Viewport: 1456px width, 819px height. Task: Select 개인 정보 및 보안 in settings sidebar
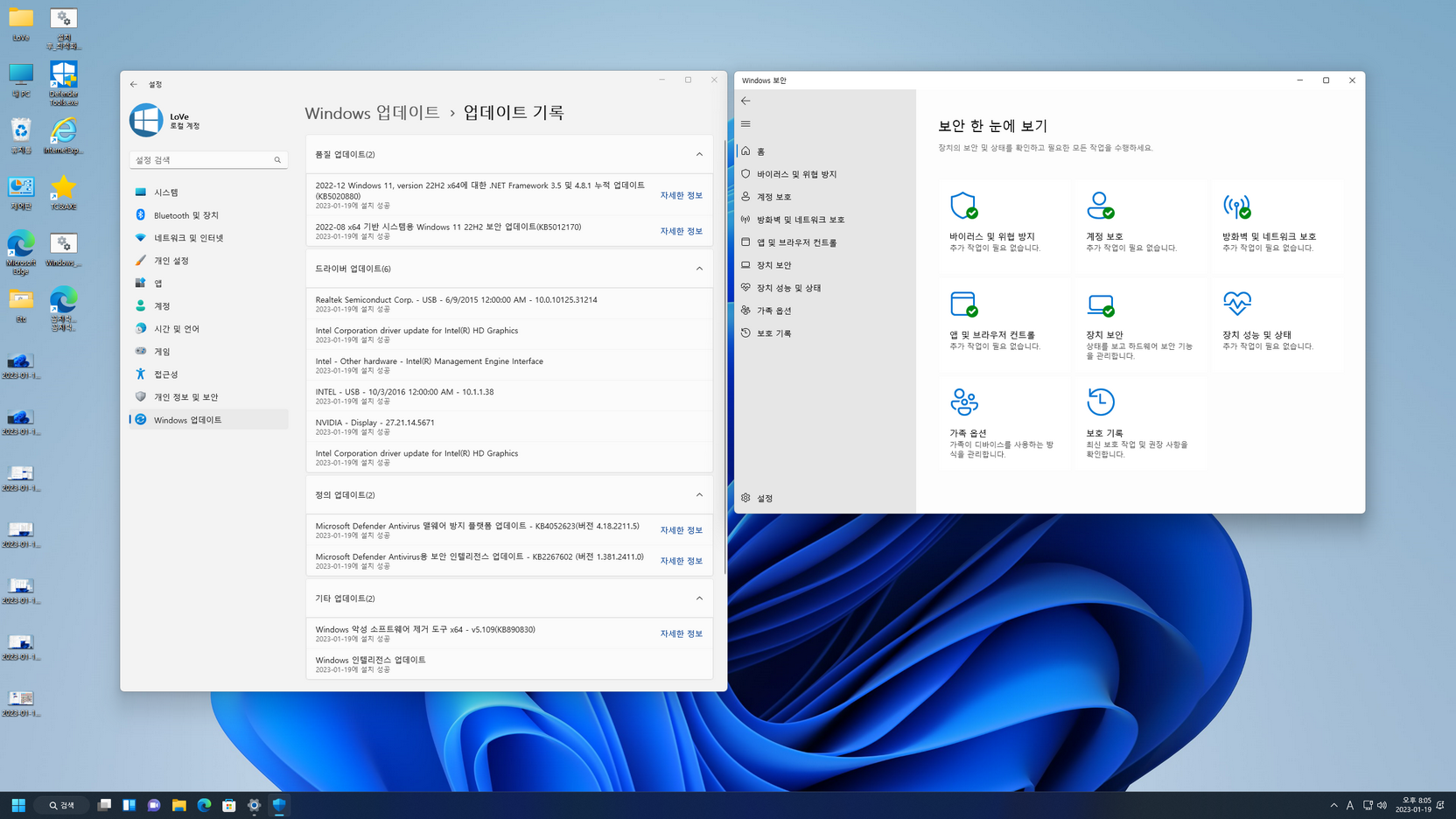click(x=209, y=397)
